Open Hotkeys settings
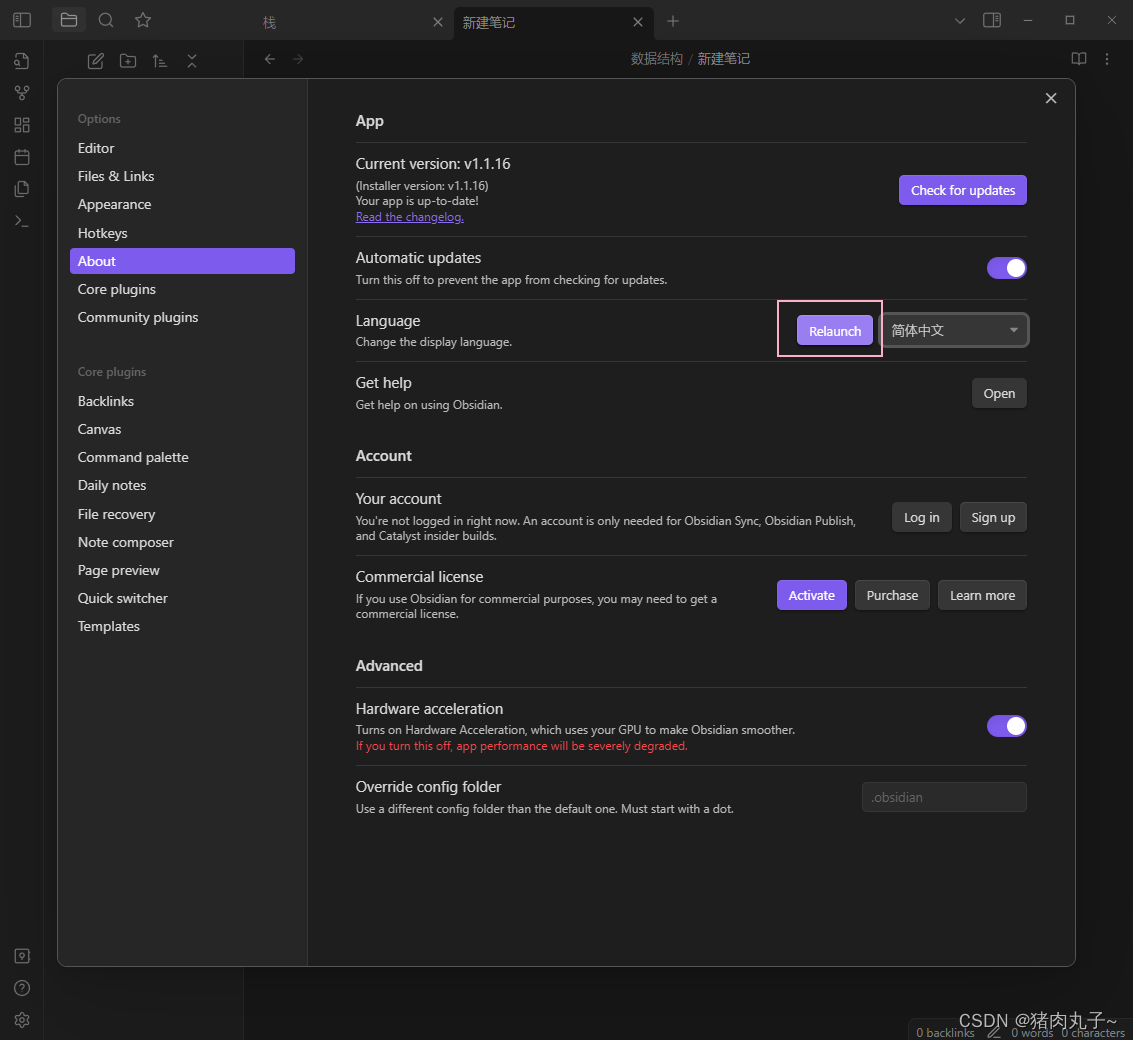 182,233
